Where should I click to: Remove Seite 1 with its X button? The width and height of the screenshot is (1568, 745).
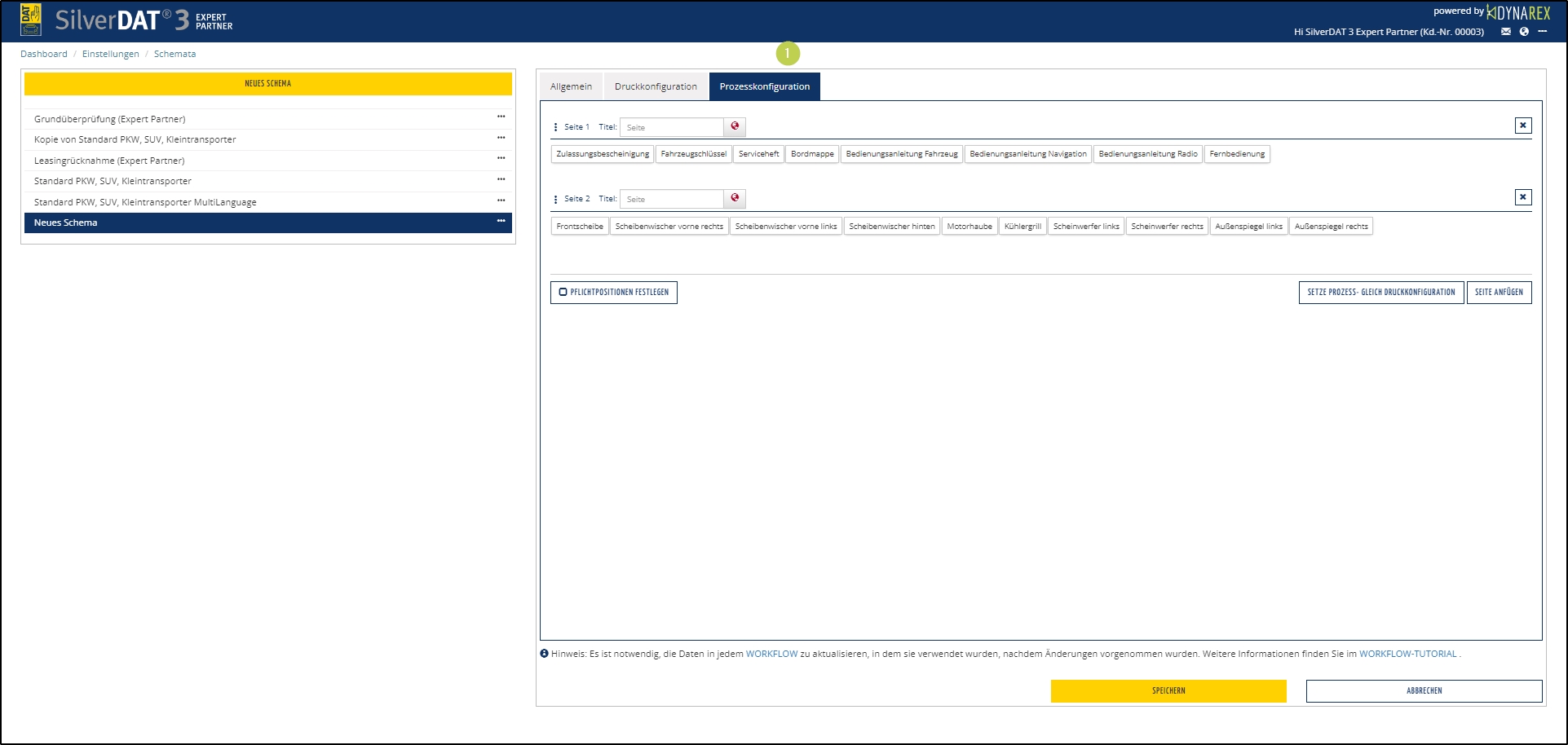(1522, 126)
